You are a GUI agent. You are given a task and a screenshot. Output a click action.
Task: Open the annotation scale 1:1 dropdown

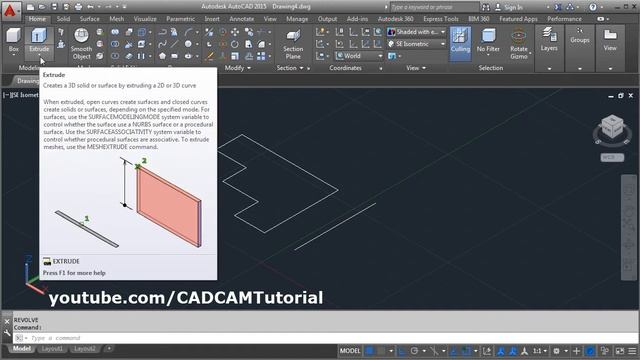[x=540, y=351]
